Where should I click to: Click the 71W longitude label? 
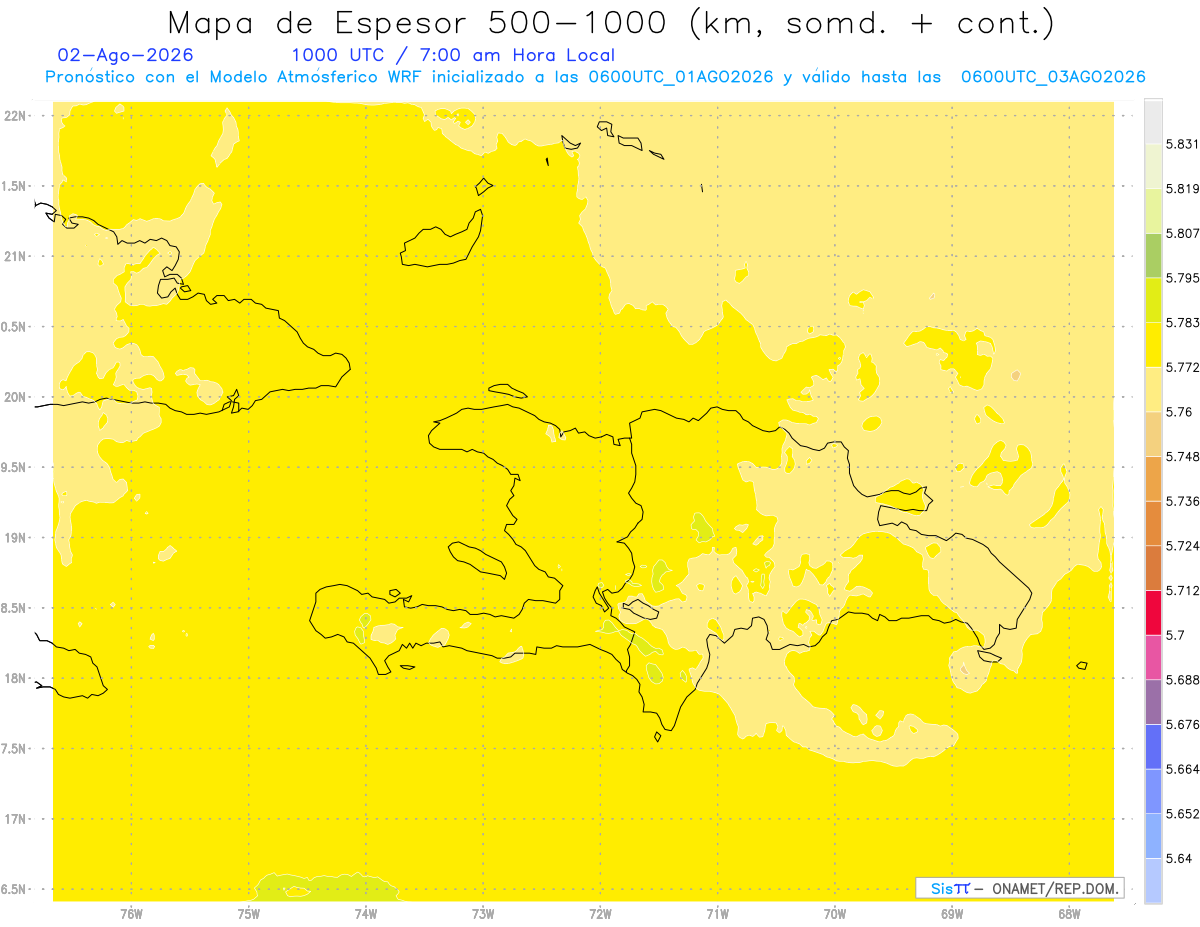(x=717, y=914)
